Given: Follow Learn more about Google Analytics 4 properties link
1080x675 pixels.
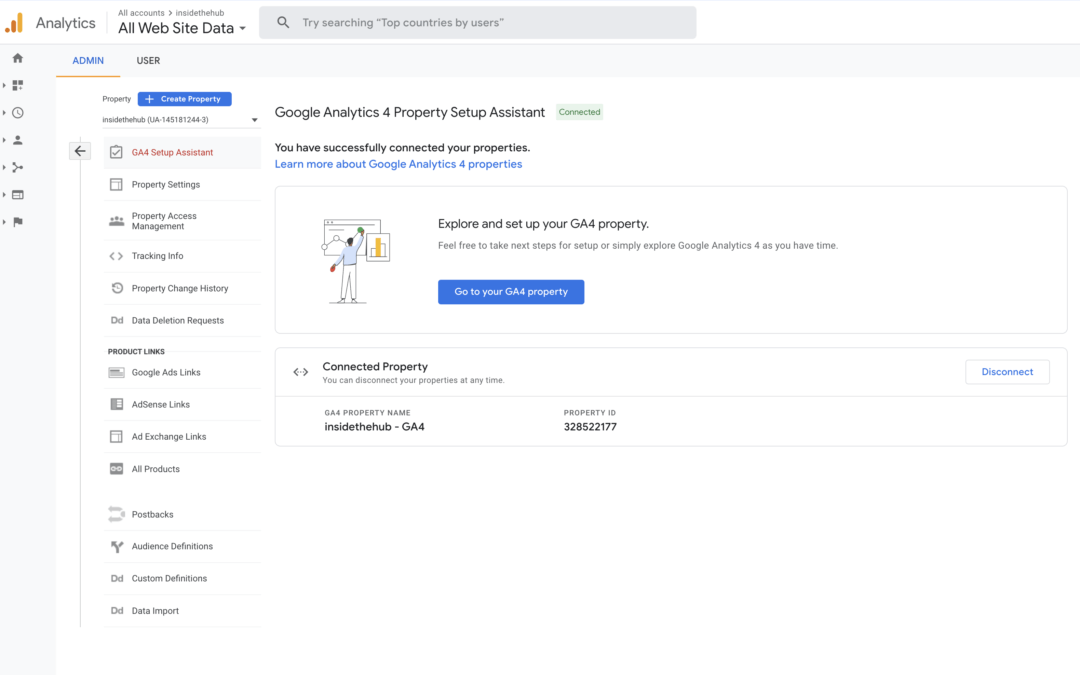Looking at the screenshot, I should click(398, 165).
